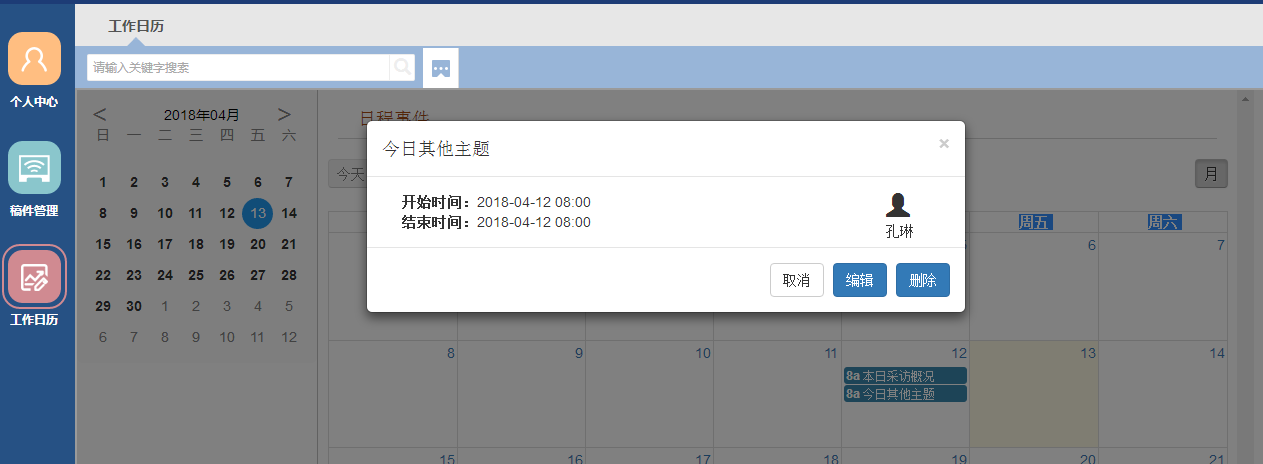
Task: Go to the next month in the mini calendar
Action: (x=285, y=115)
